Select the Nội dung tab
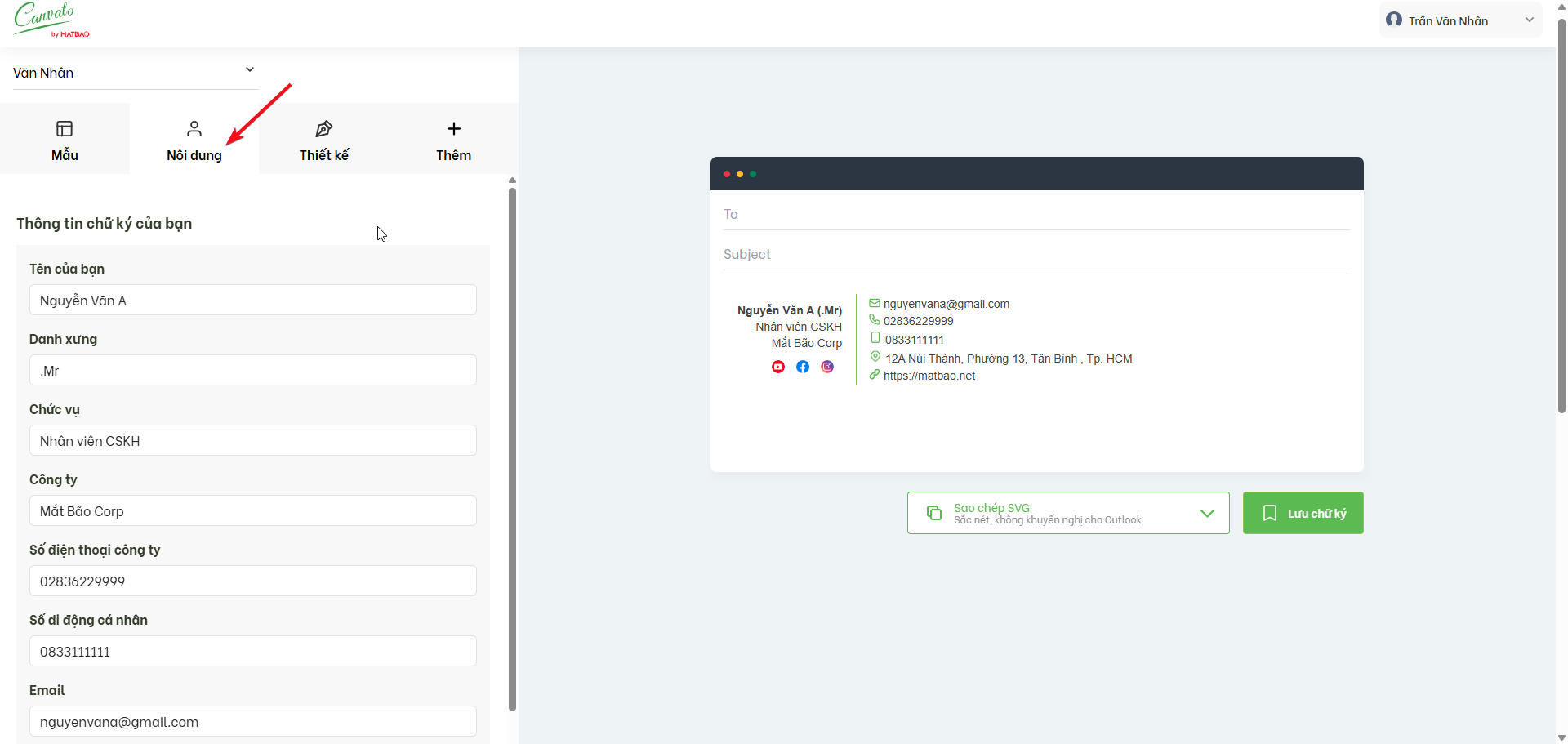 coord(194,139)
